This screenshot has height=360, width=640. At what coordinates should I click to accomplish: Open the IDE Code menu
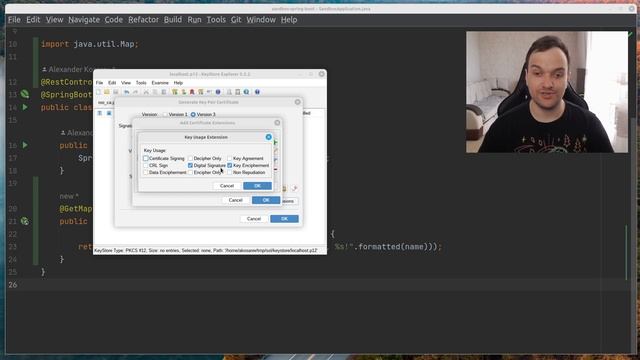click(x=113, y=20)
